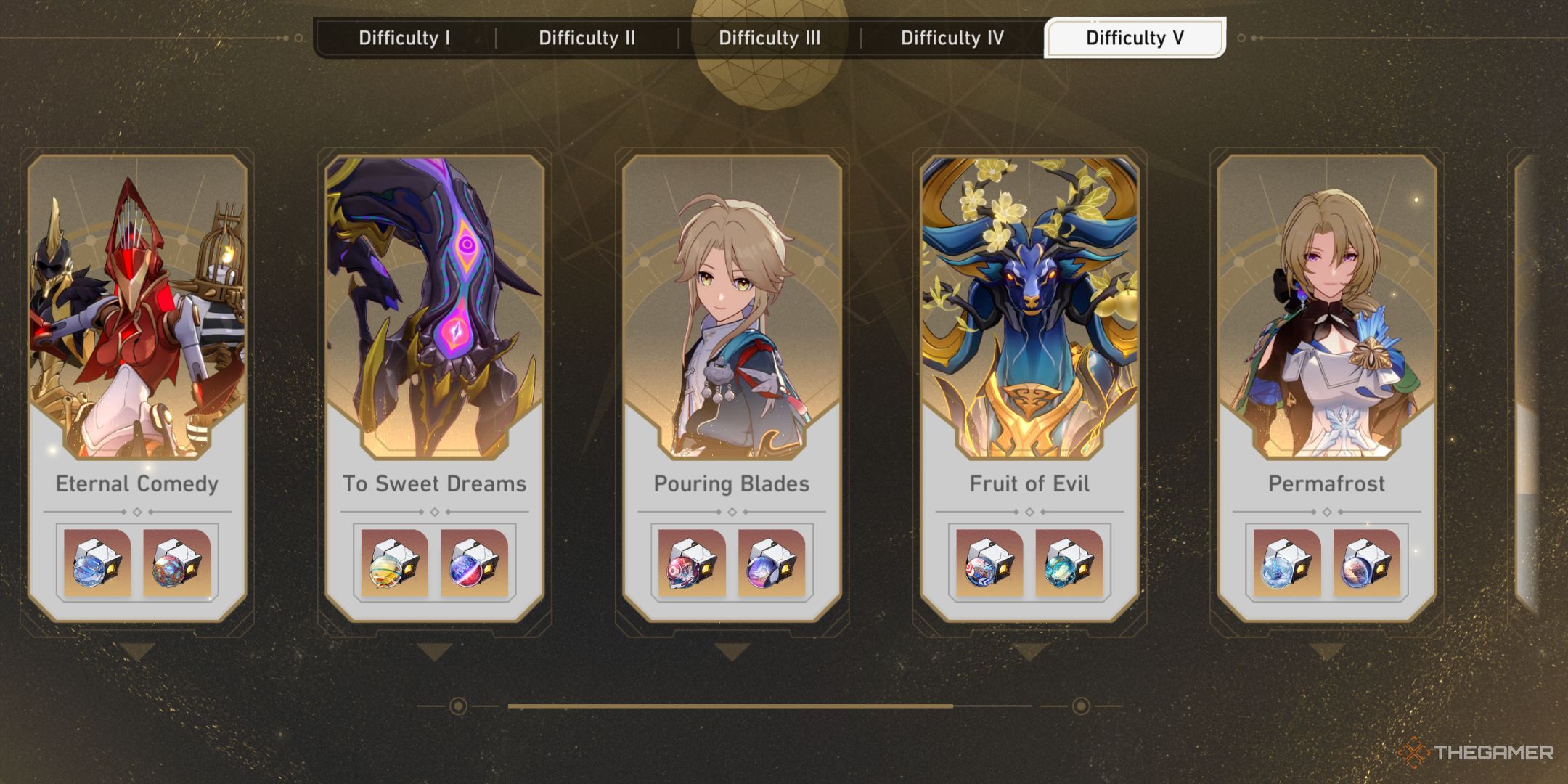Viewport: 1568px width, 784px height.
Task: Open first relic reward under To Sweet Dreams
Action: 395,563
